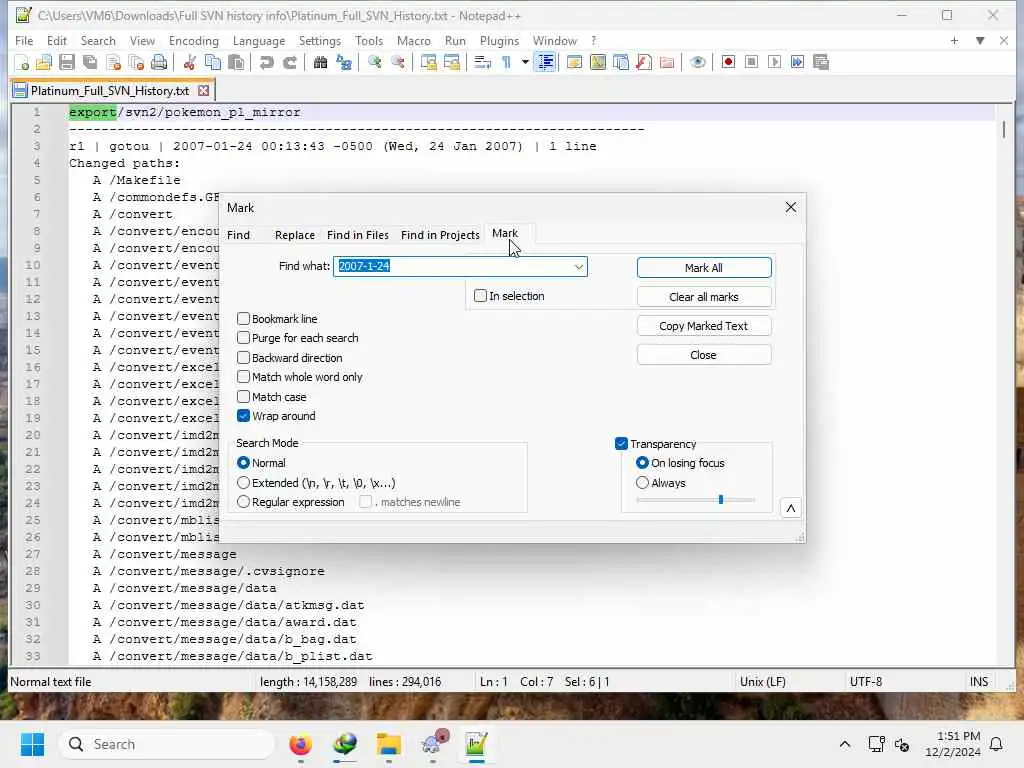
Task: Click the Find binoculars toolbar icon
Action: point(320,63)
